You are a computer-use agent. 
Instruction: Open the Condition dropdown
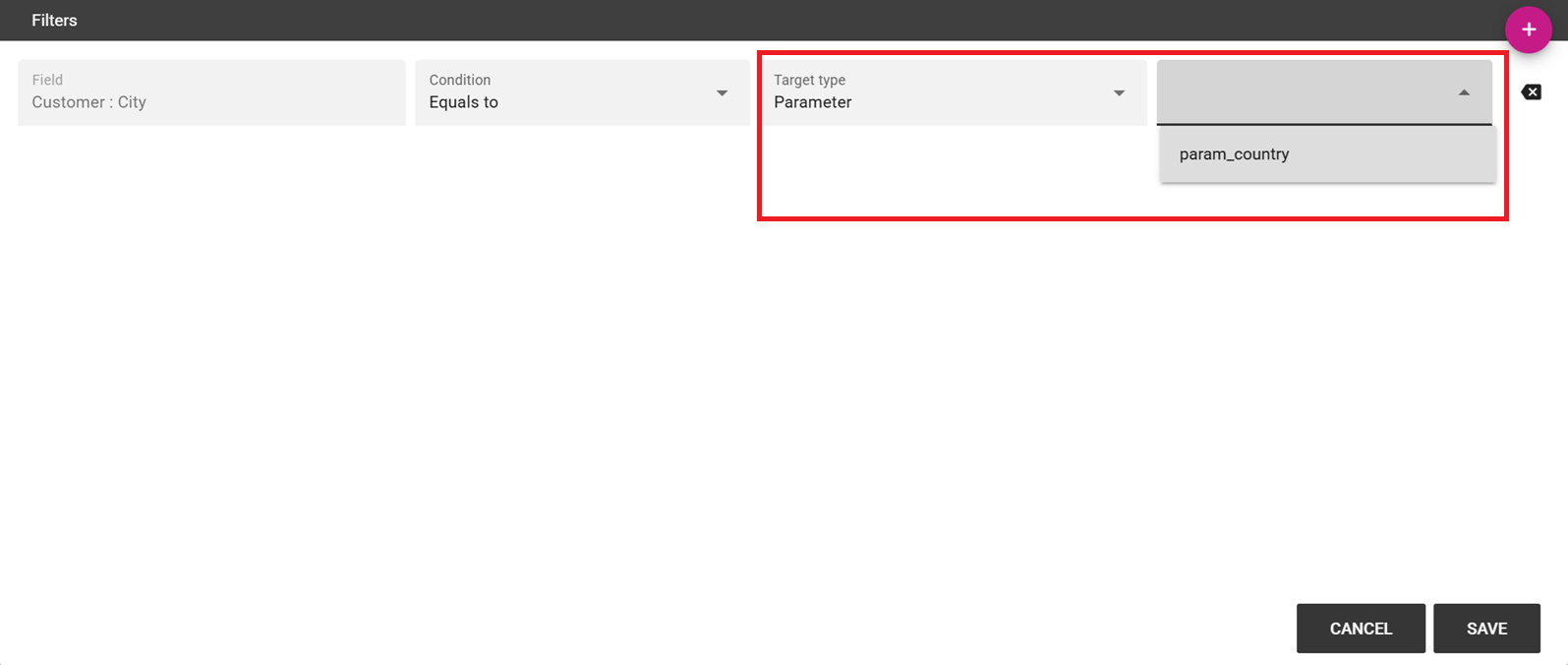click(x=582, y=92)
